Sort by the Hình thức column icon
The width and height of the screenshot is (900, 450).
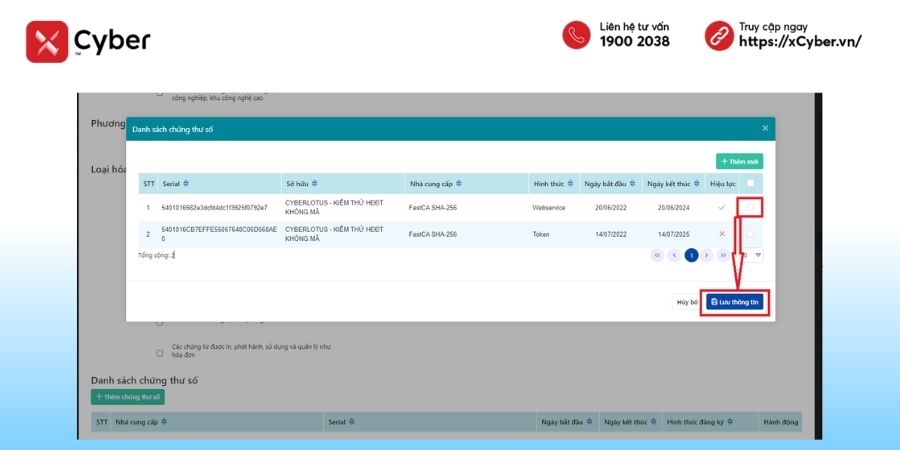[571, 184]
